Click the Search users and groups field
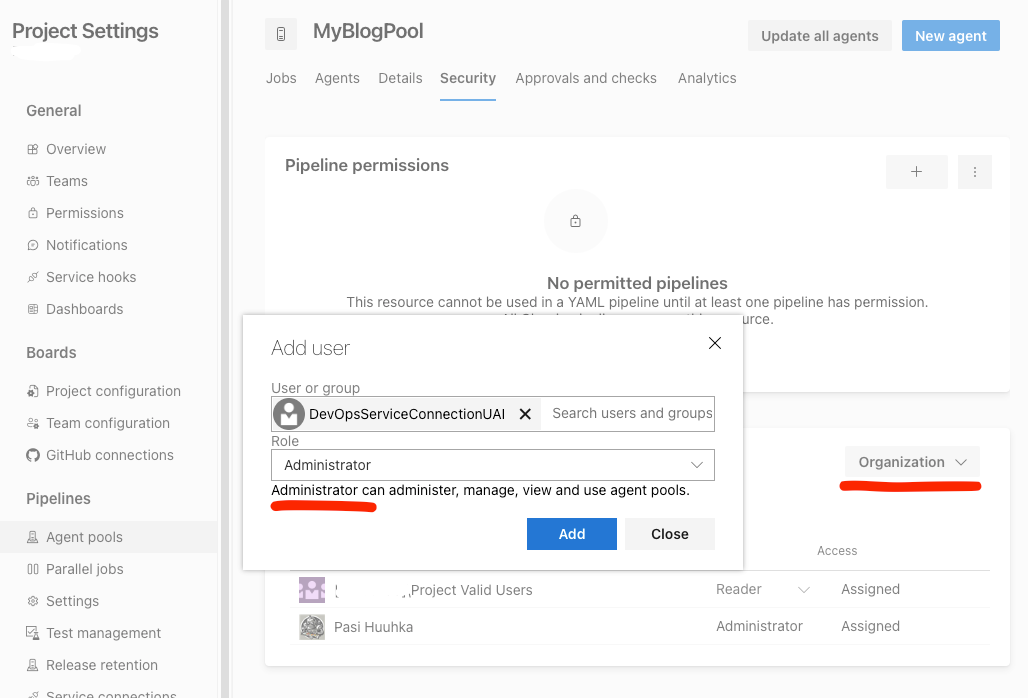1028x698 pixels. (x=627, y=413)
